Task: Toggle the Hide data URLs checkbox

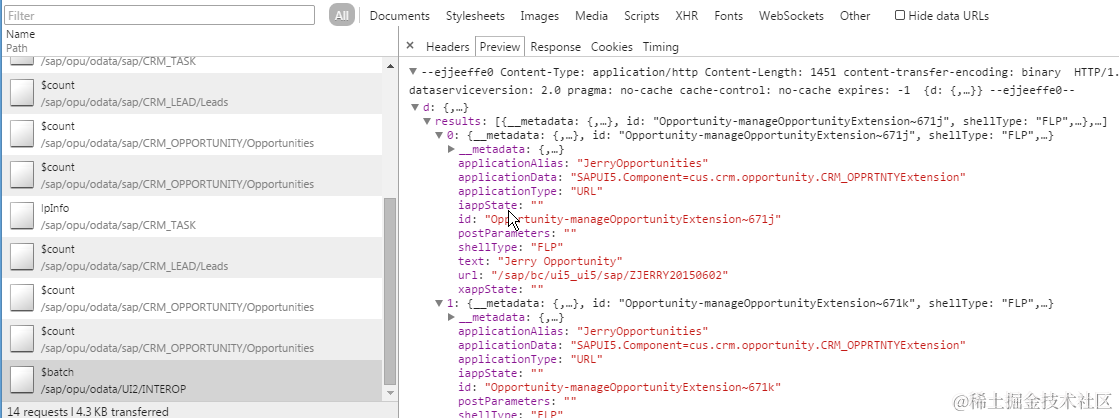Action: [900, 15]
